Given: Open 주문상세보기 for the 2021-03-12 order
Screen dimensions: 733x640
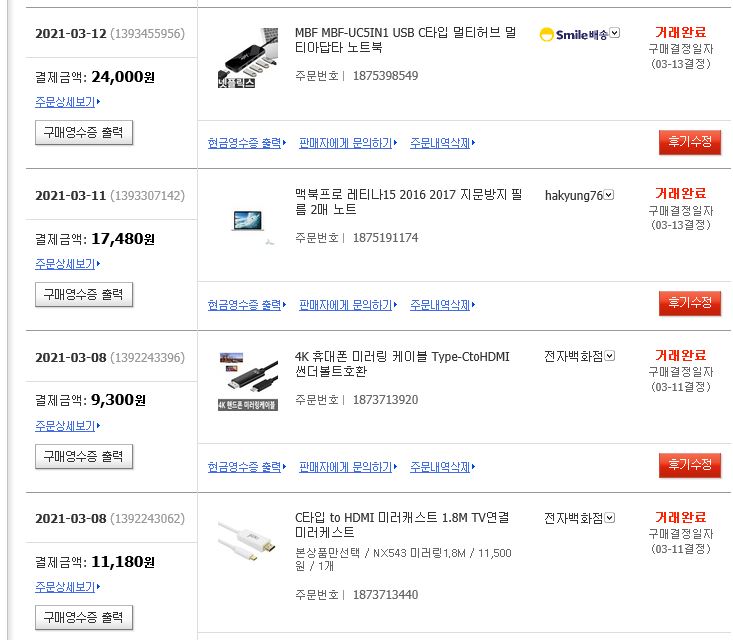Looking at the screenshot, I should click(x=66, y=102).
